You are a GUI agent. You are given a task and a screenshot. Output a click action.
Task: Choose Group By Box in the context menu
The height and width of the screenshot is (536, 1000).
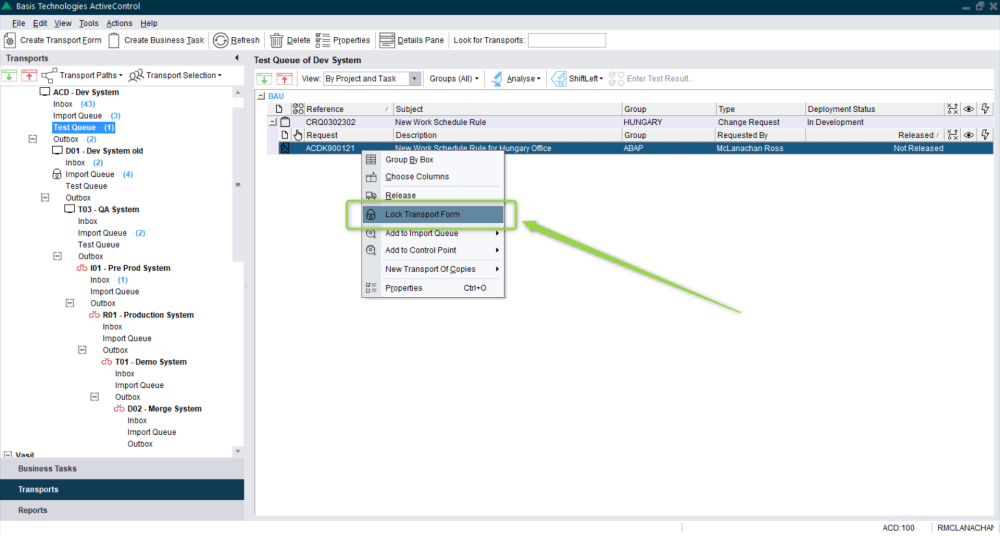[x=434, y=160]
